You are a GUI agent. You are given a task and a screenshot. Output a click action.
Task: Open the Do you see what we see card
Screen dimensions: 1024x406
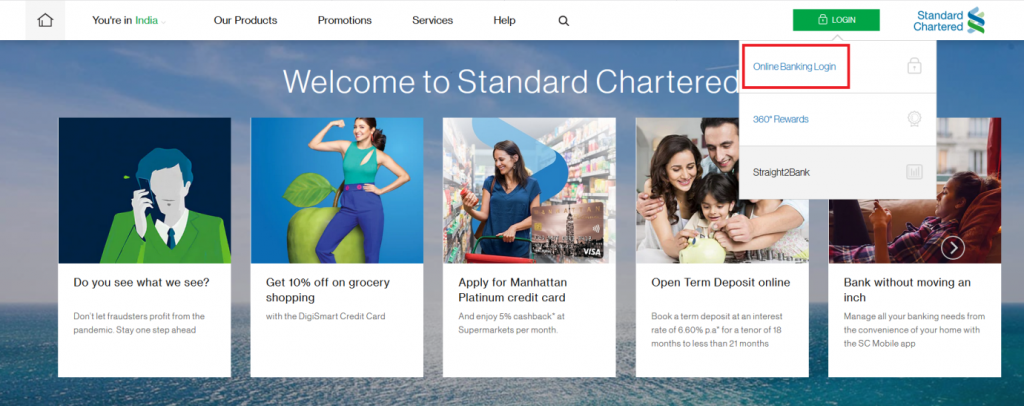[144, 247]
